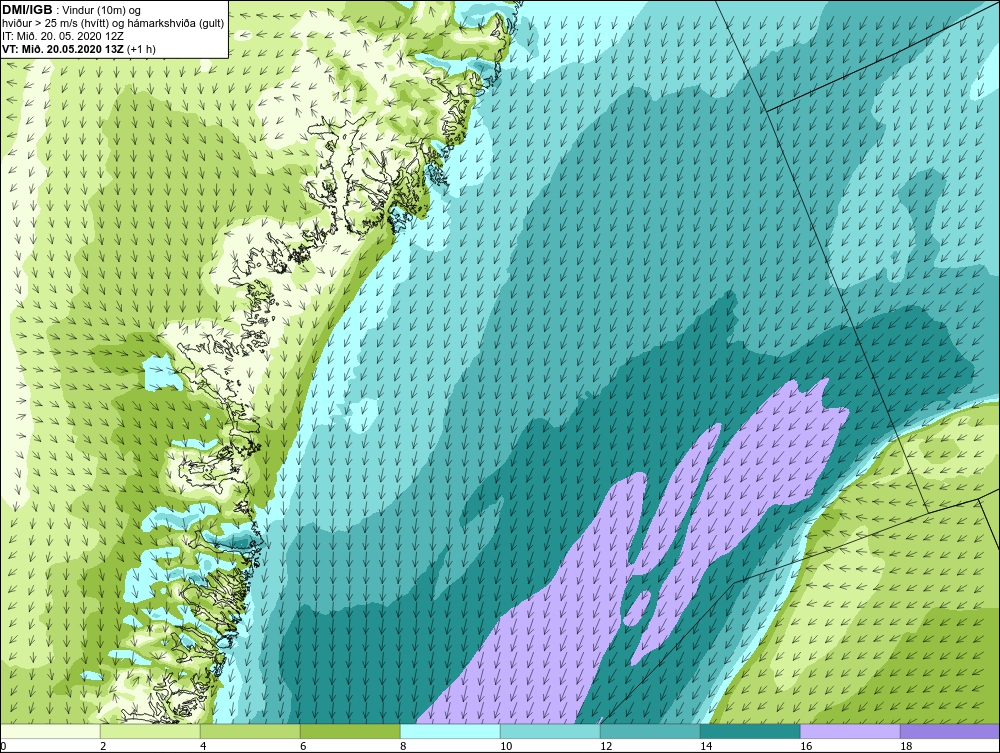Click the 4–6 m/s green legend swatch

click(250, 731)
